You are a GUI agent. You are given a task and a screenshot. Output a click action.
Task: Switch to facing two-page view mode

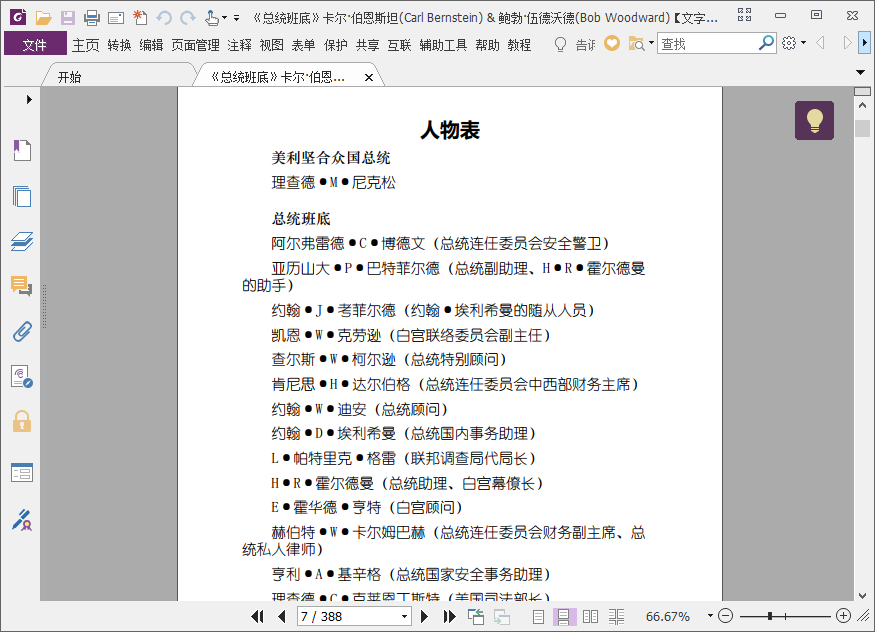click(590, 617)
